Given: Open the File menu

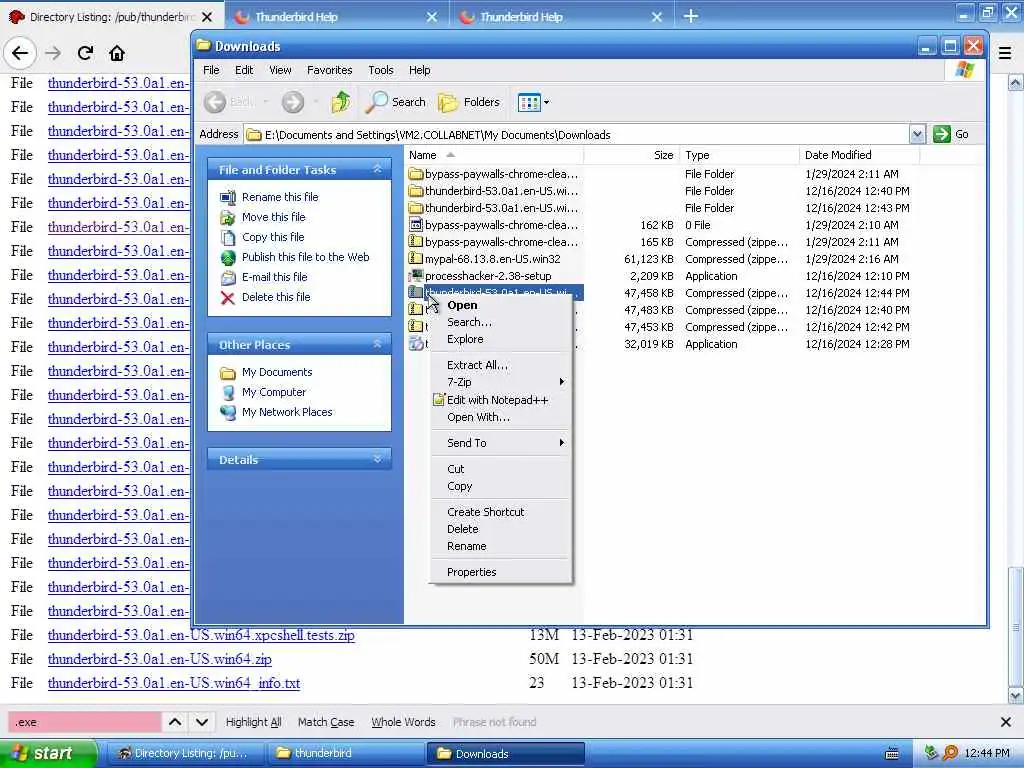Looking at the screenshot, I should coord(211,70).
